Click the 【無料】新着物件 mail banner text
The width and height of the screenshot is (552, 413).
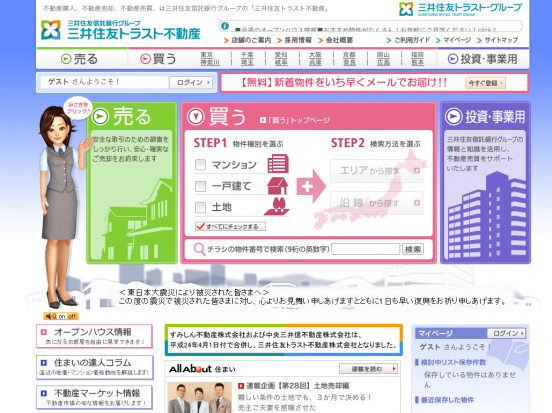coord(344,83)
